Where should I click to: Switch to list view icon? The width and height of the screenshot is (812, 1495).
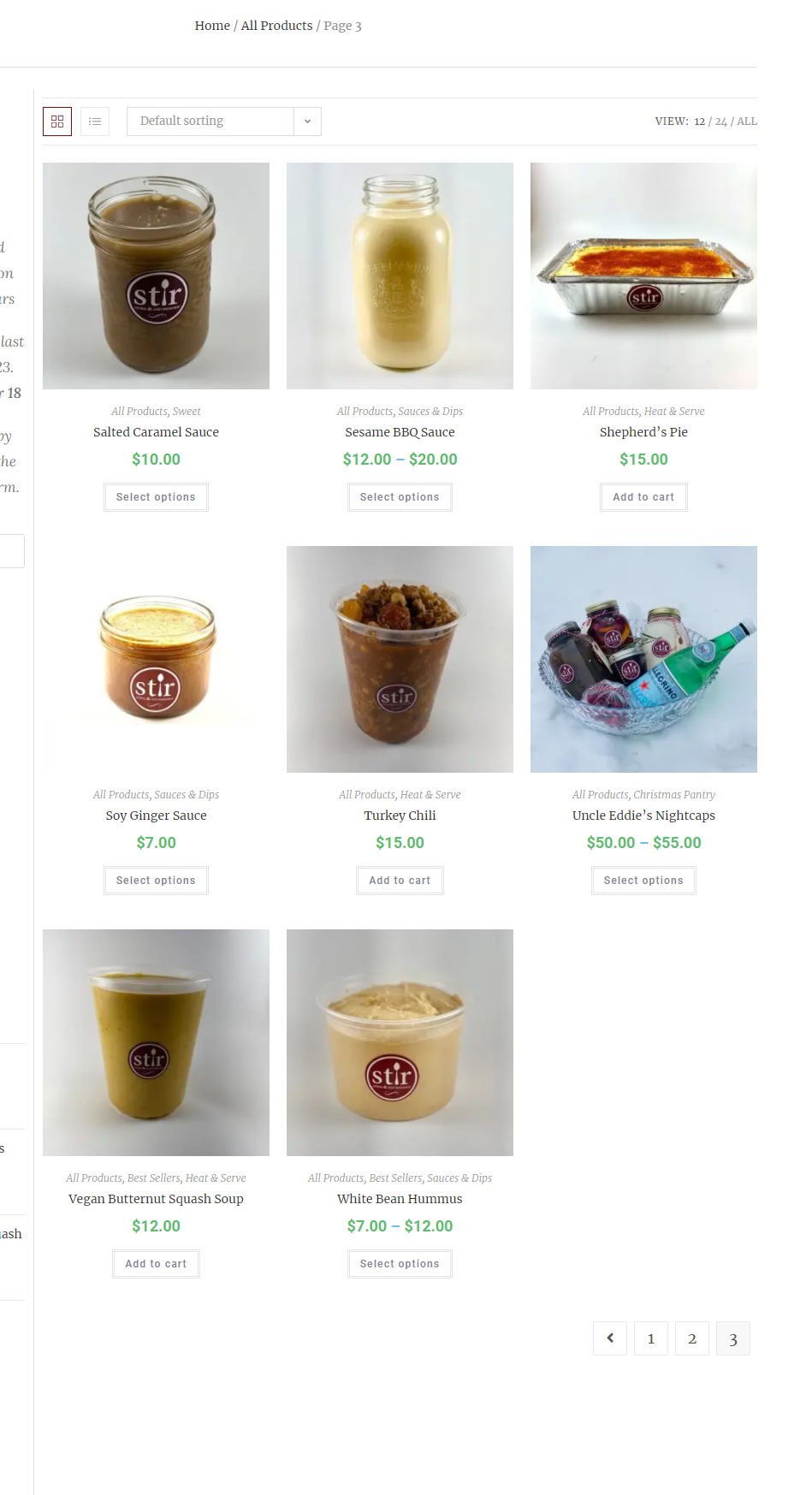pos(95,122)
